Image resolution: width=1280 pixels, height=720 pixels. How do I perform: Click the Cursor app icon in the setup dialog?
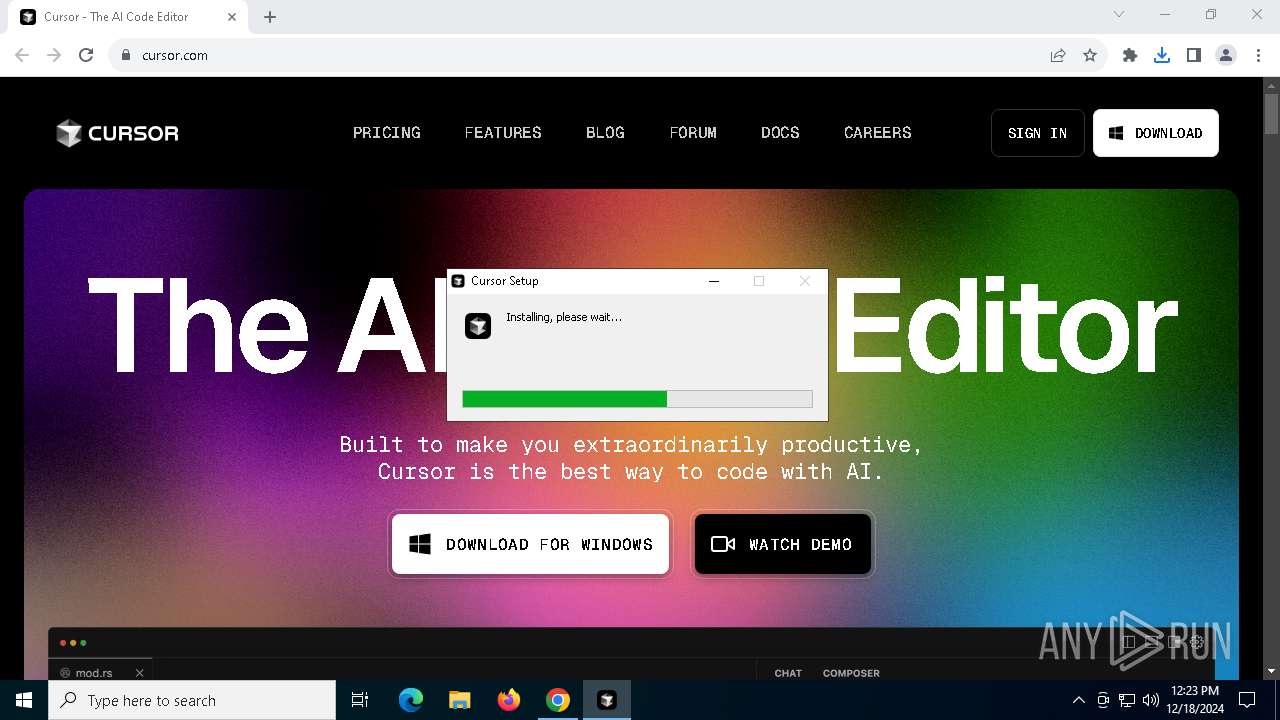[478, 326]
